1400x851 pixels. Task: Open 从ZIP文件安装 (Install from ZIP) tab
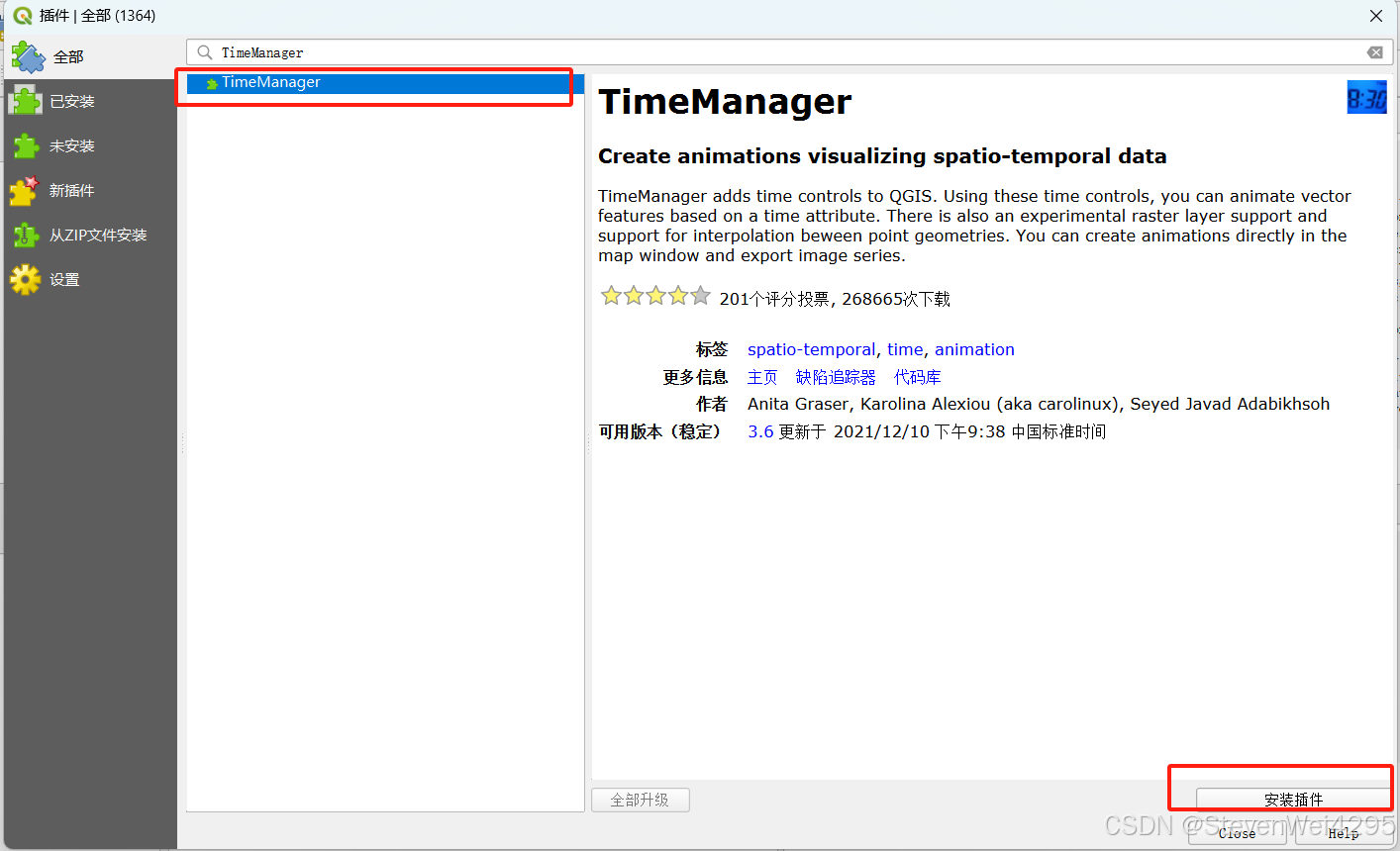(89, 235)
